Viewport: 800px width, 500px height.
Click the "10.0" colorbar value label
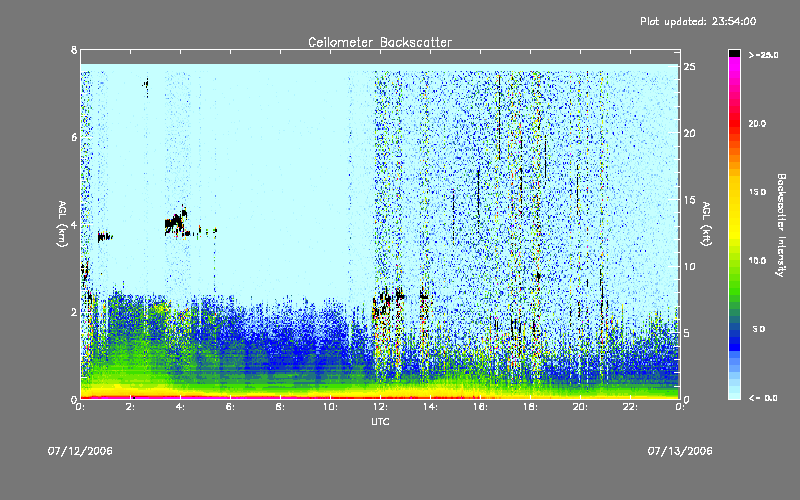757,261
